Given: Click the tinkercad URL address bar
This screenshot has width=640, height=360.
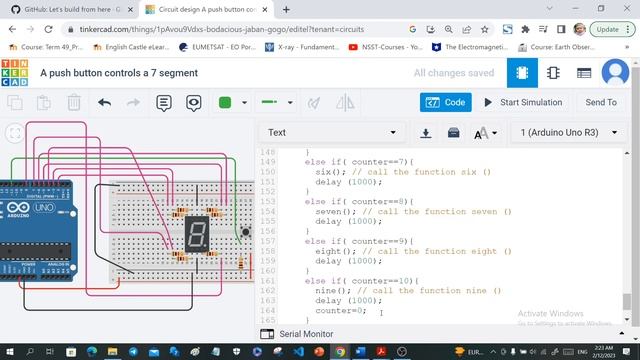Looking at the screenshot, I should (x=221, y=29).
